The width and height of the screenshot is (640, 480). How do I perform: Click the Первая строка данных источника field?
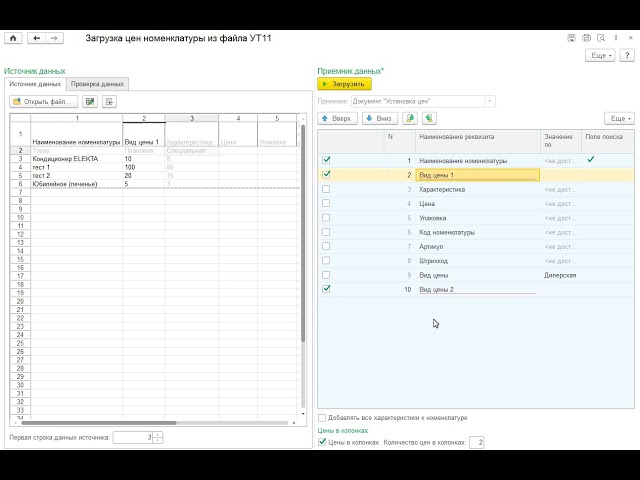133,437
